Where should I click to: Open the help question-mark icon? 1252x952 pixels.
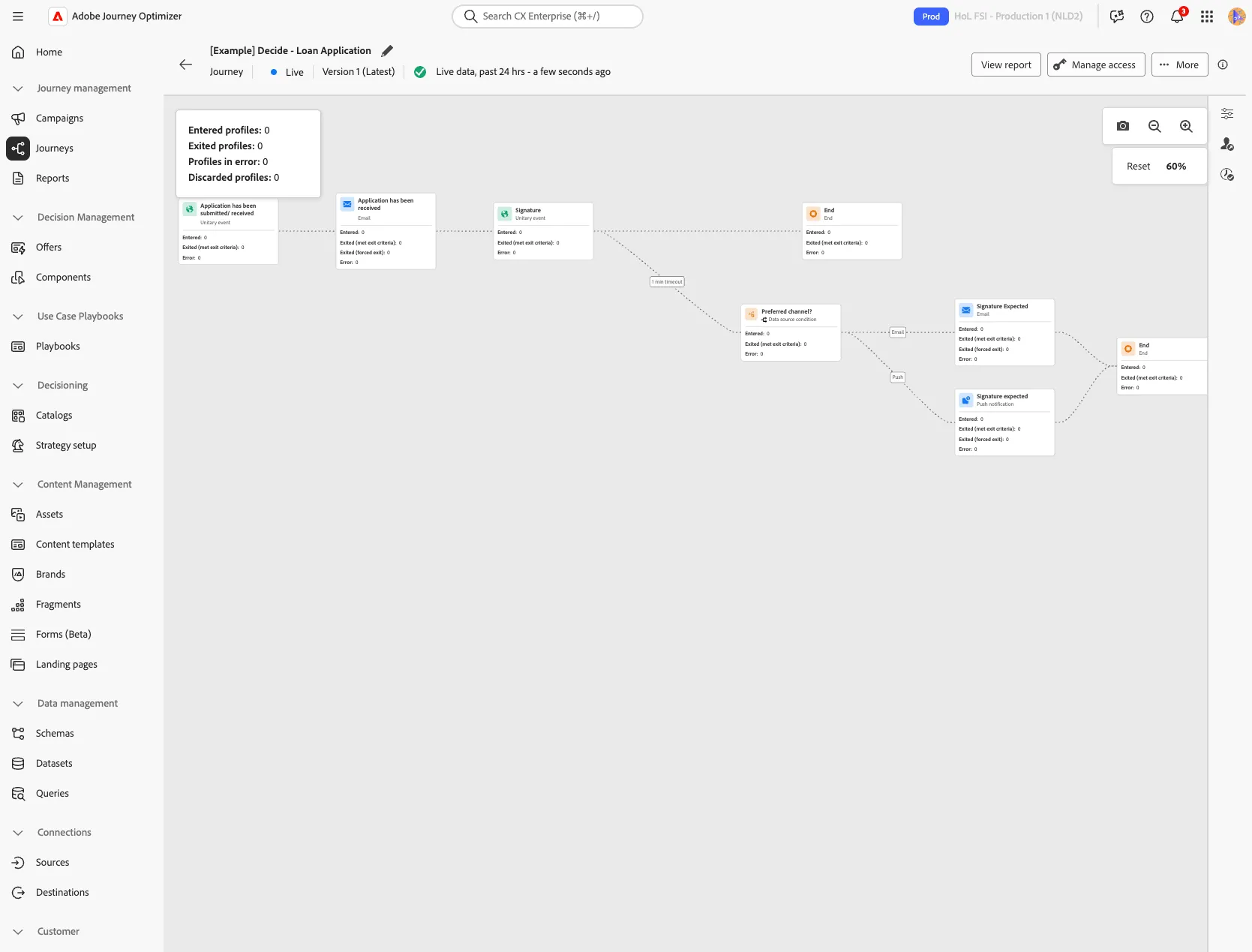1147,17
